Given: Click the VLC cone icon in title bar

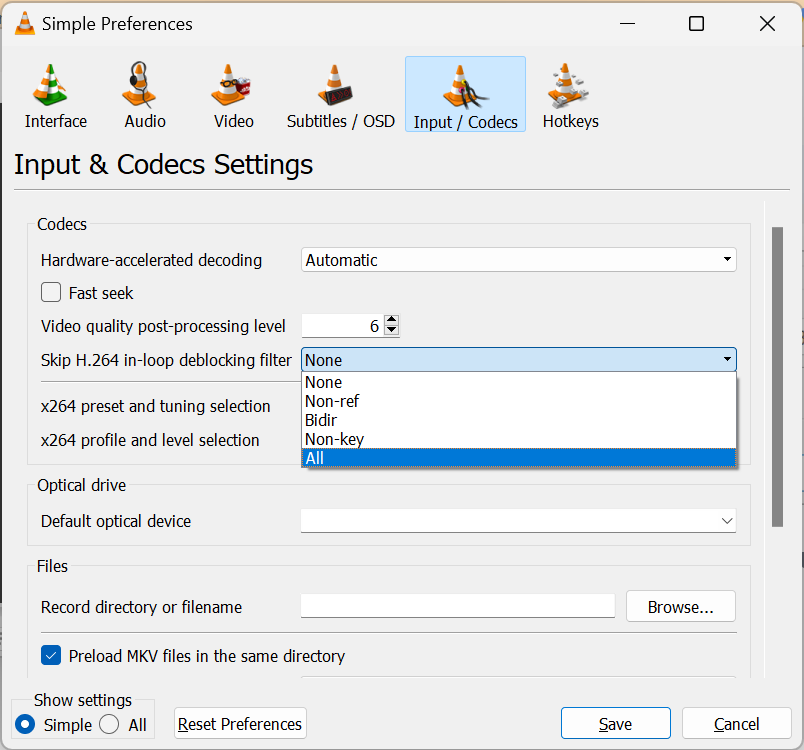Looking at the screenshot, I should tap(25, 24).
